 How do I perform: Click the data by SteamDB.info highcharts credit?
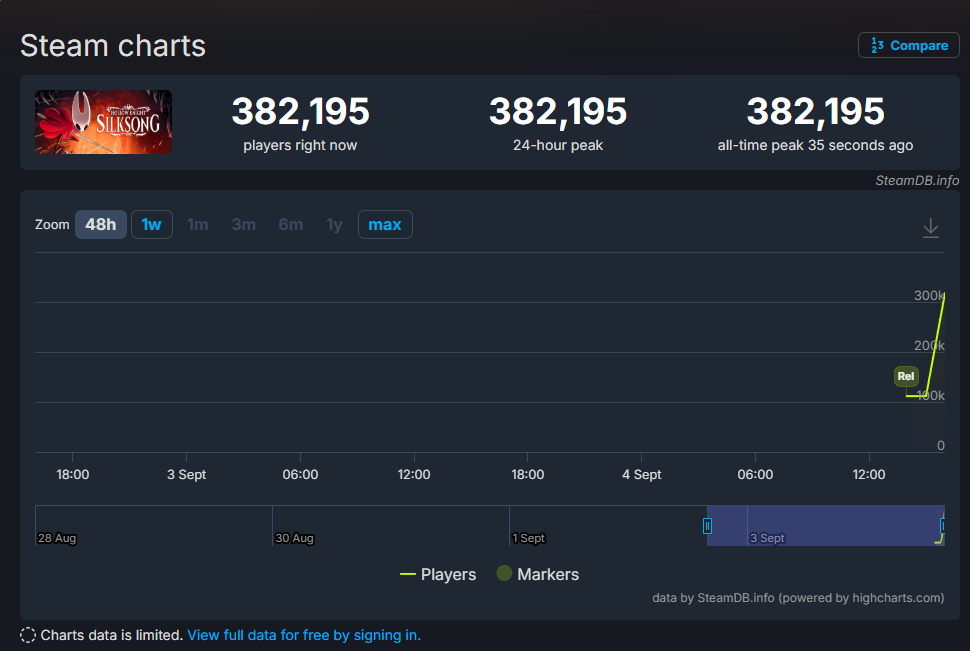click(798, 598)
